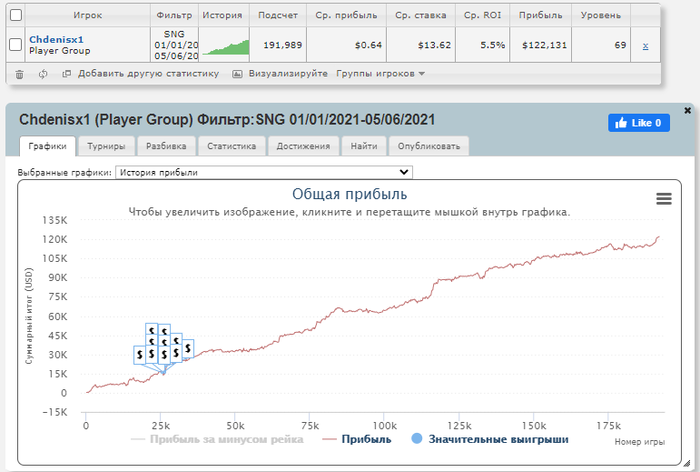Click the Общая прибыль chart title
Viewport: 700px width, 472px height.
[350, 194]
